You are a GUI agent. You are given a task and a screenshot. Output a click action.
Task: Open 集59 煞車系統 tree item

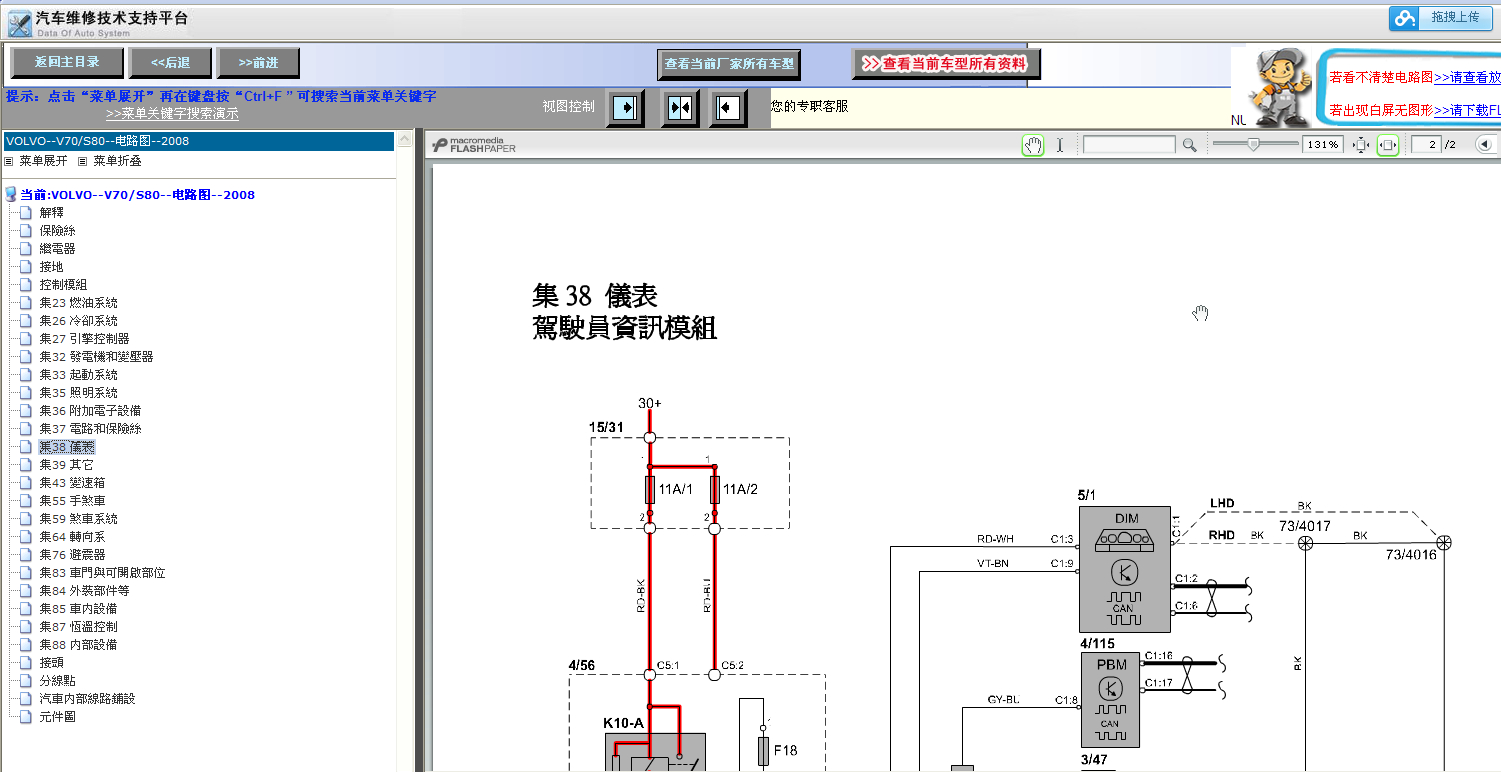pos(79,519)
